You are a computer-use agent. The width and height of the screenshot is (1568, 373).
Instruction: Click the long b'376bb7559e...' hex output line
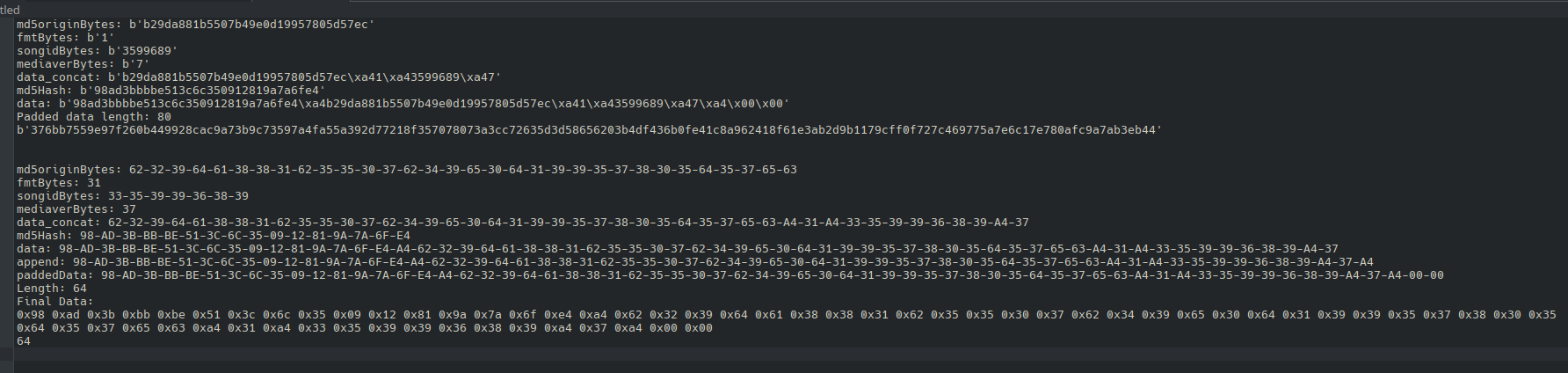(x=589, y=130)
